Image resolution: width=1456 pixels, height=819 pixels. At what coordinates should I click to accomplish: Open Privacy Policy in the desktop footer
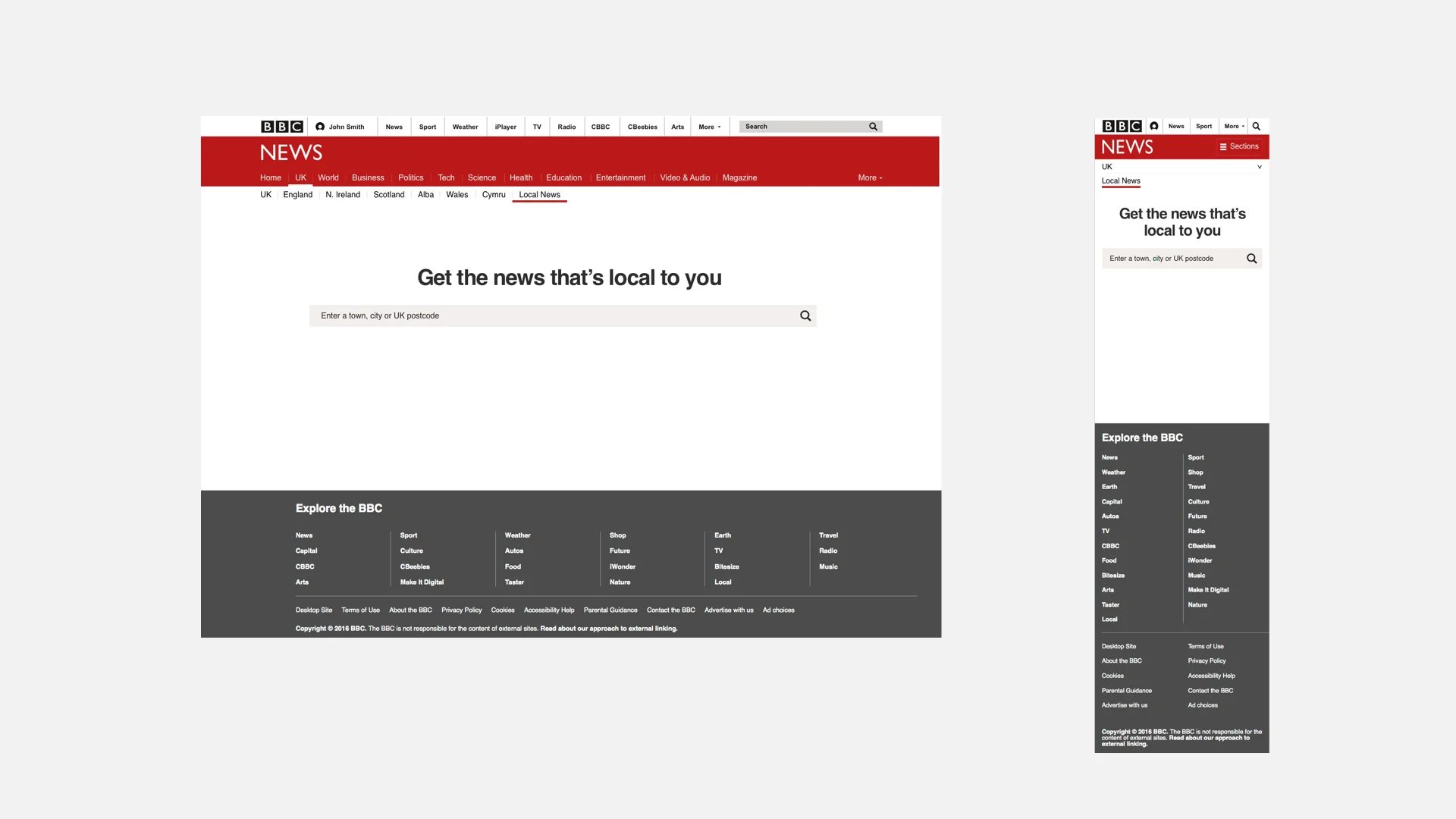point(462,610)
